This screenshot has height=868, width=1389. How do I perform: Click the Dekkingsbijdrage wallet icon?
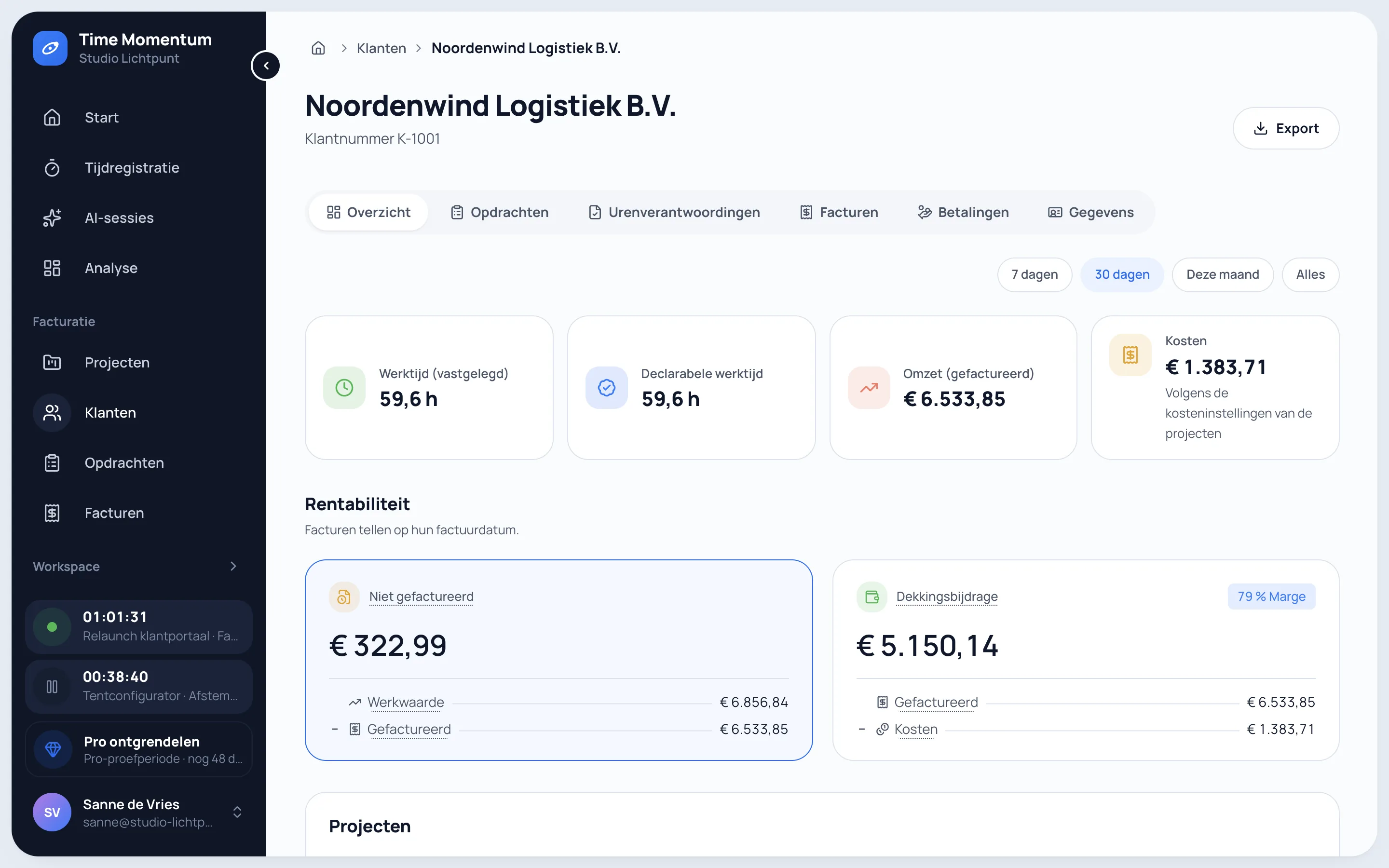(x=872, y=597)
